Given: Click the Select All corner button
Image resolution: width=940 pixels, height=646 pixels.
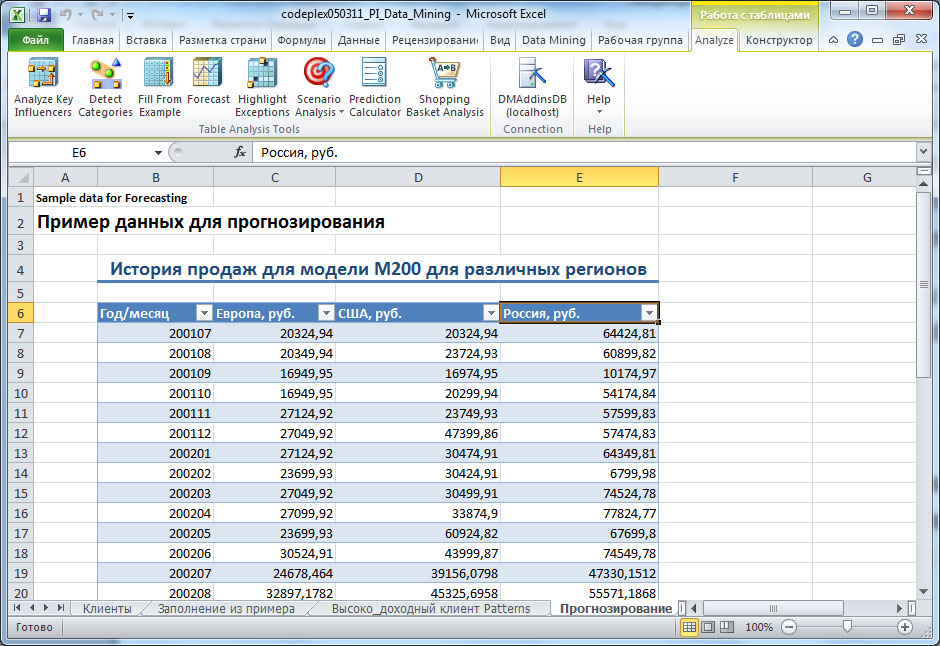Looking at the screenshot, I should (21, 177).
